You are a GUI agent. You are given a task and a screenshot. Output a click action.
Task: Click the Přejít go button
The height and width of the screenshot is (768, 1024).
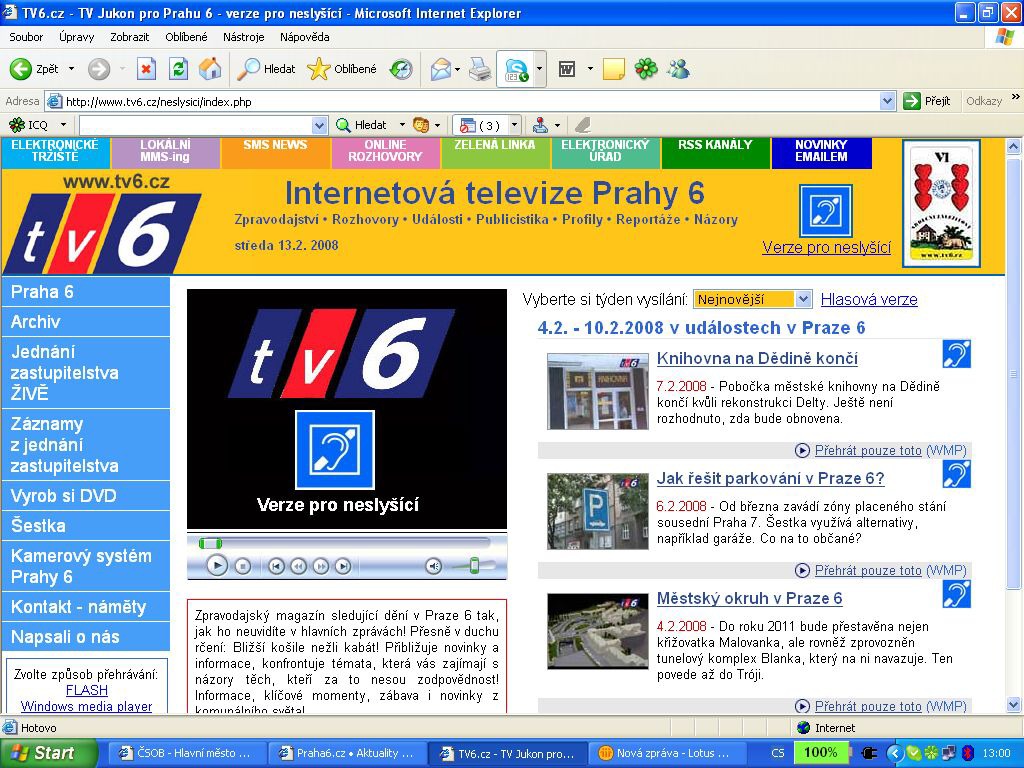[x=927, y=101]
